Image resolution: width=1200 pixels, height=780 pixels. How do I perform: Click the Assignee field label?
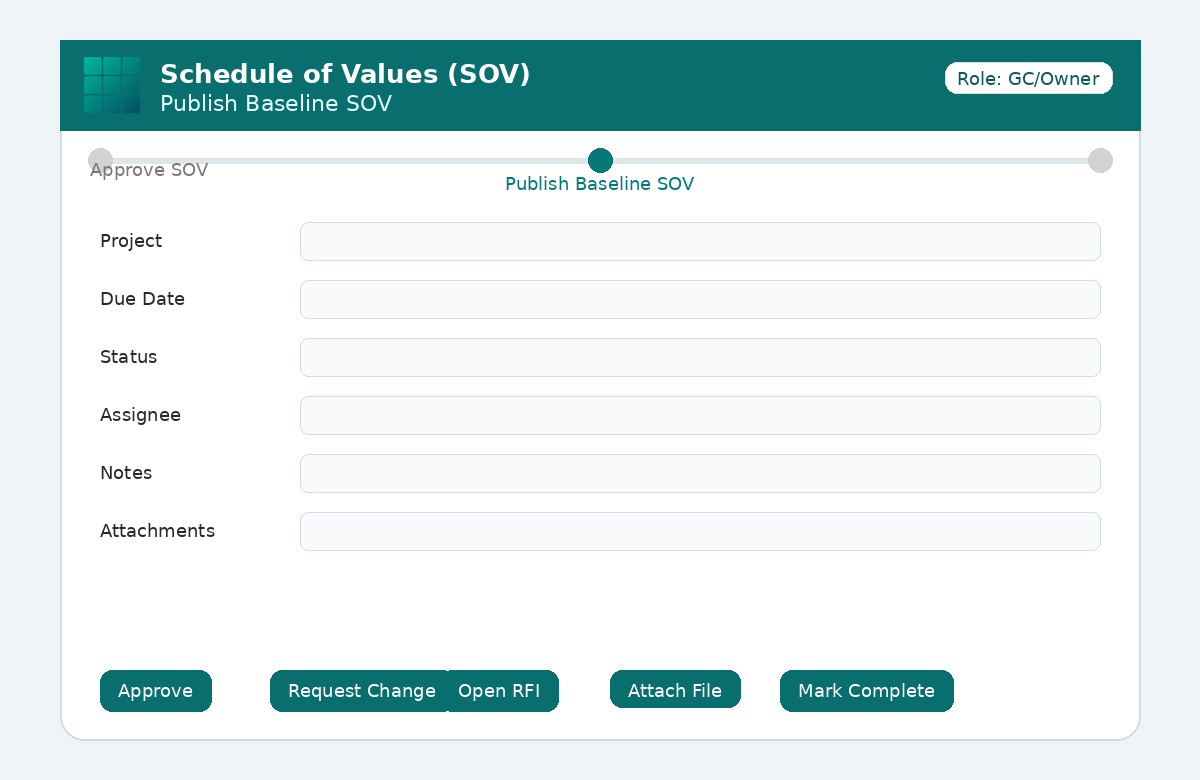[140, 415]
